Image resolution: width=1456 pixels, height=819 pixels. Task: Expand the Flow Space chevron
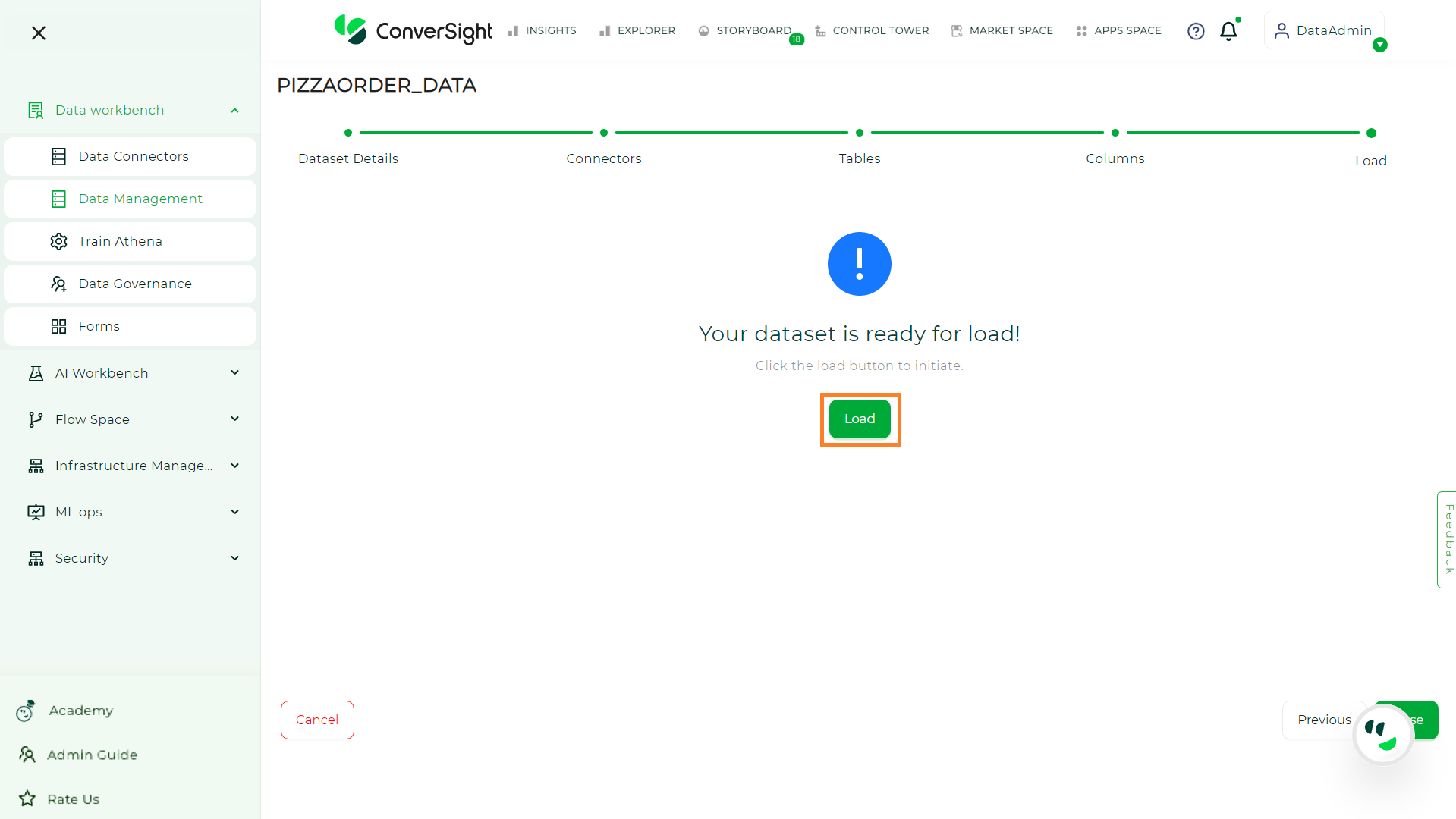coord(234,419)
